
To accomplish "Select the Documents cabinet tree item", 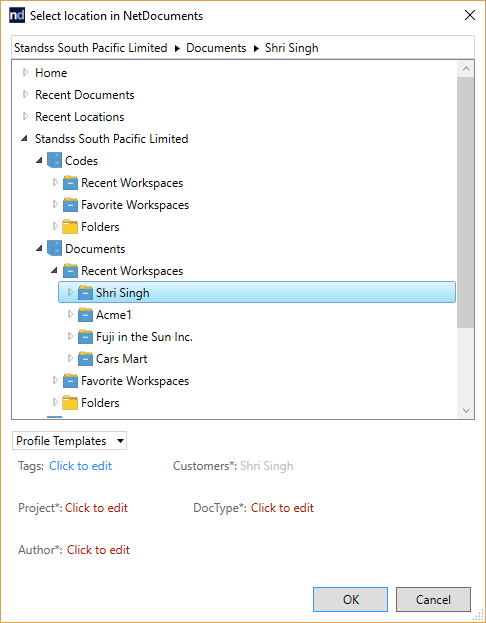I will tap(95, 249).
